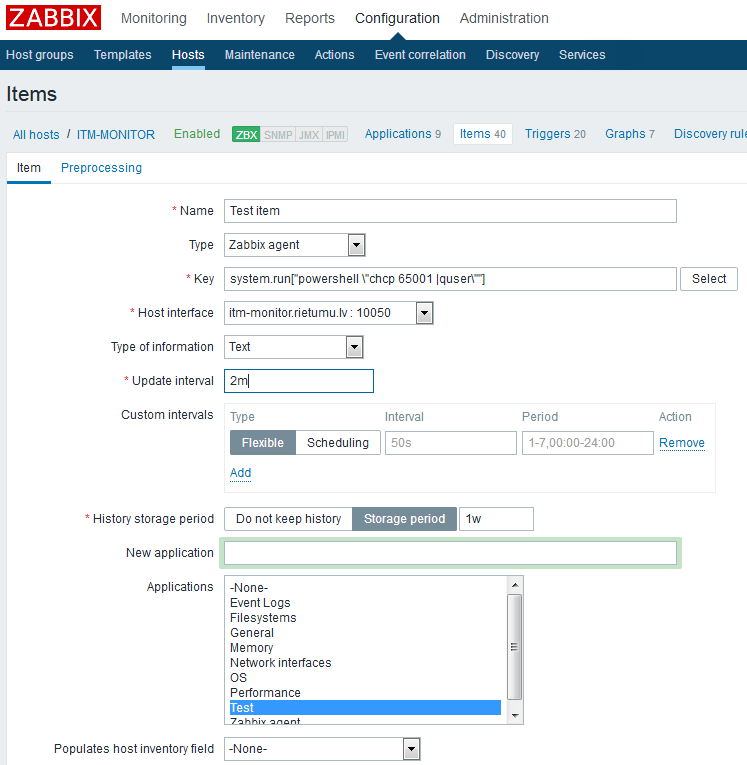
Task: Open the Host interface dropdown
Action: (329, 313)
